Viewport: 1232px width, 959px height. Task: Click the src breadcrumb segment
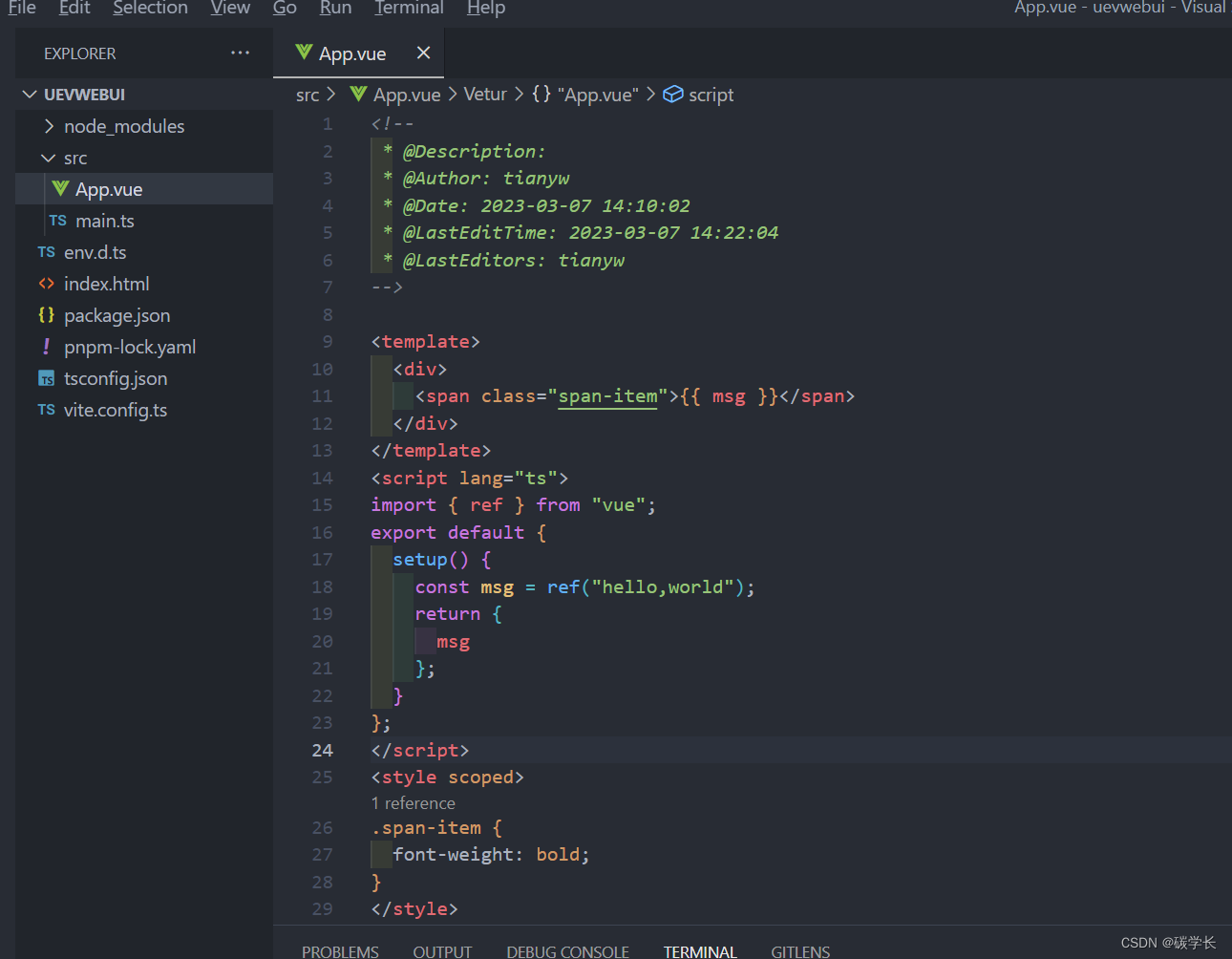pos(308,95)
